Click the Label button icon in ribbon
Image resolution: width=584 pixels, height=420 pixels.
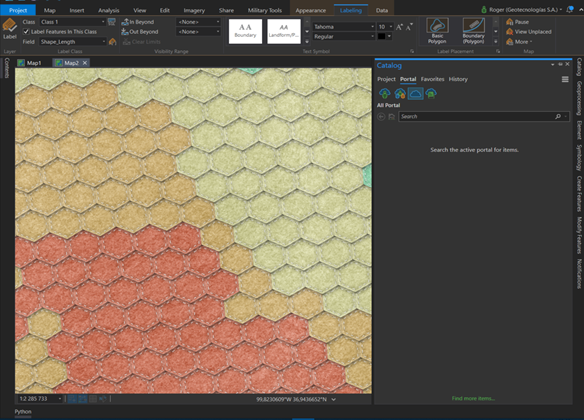click(9, 26)
